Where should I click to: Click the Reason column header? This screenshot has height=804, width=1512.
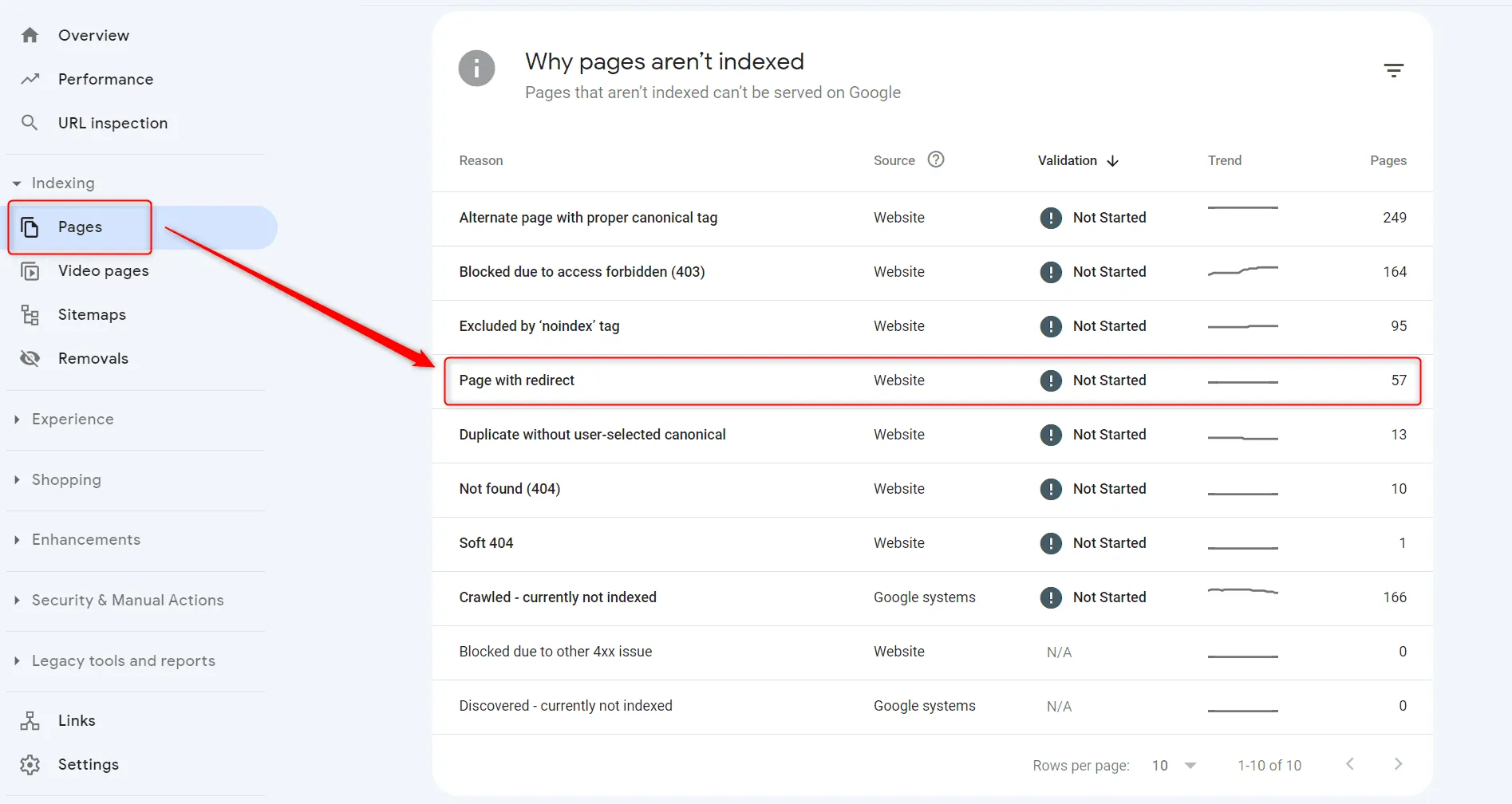click(x=481, y=160)
